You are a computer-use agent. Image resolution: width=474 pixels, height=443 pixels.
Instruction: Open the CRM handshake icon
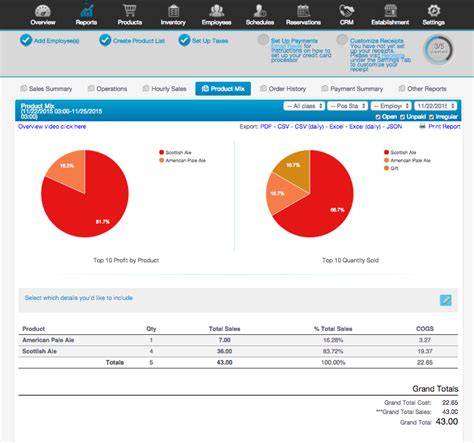click(347, 11)
